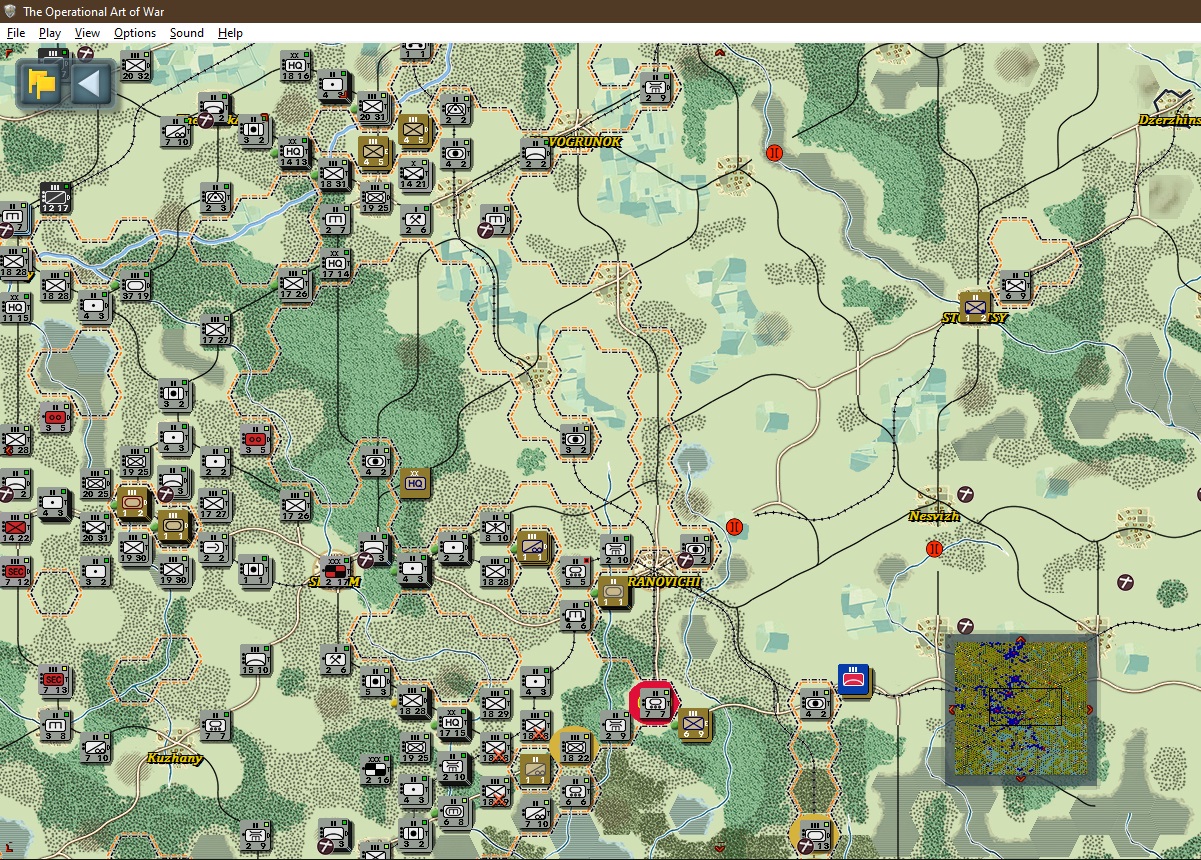Click the minimap up scroll arrow
Image resolution: width=1201 pixels, height=860 pixels.
pyautogui.click(x=1021, y=640)
